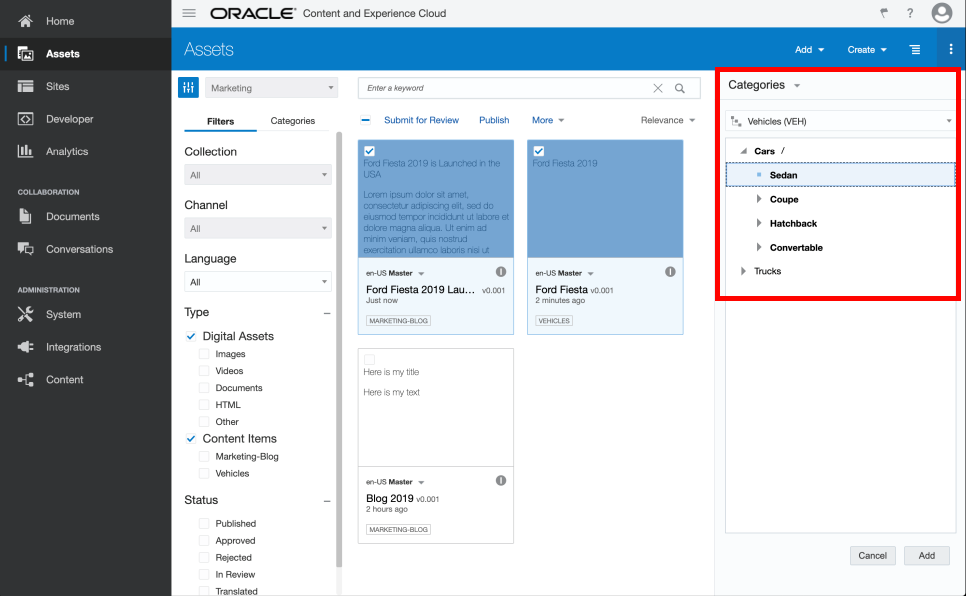Viewport: 966px width, 596px height.
Task: Click the Publish link
Action: coord(494,120)
